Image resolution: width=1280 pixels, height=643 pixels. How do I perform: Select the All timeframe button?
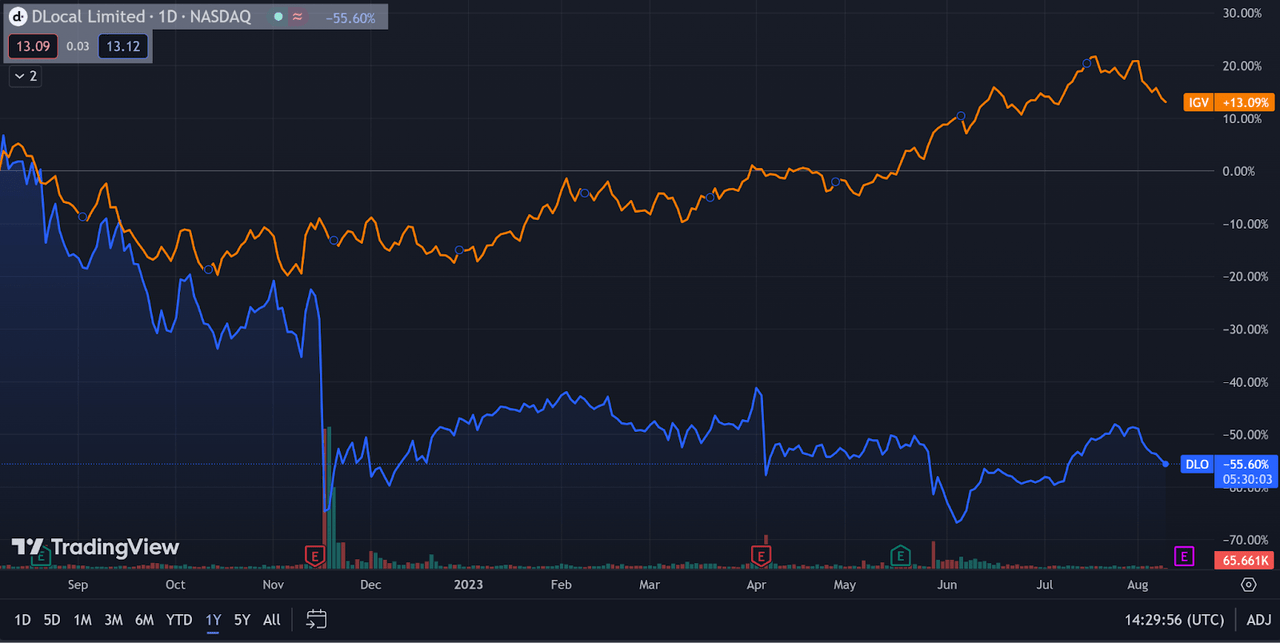[x=271, y=620]
